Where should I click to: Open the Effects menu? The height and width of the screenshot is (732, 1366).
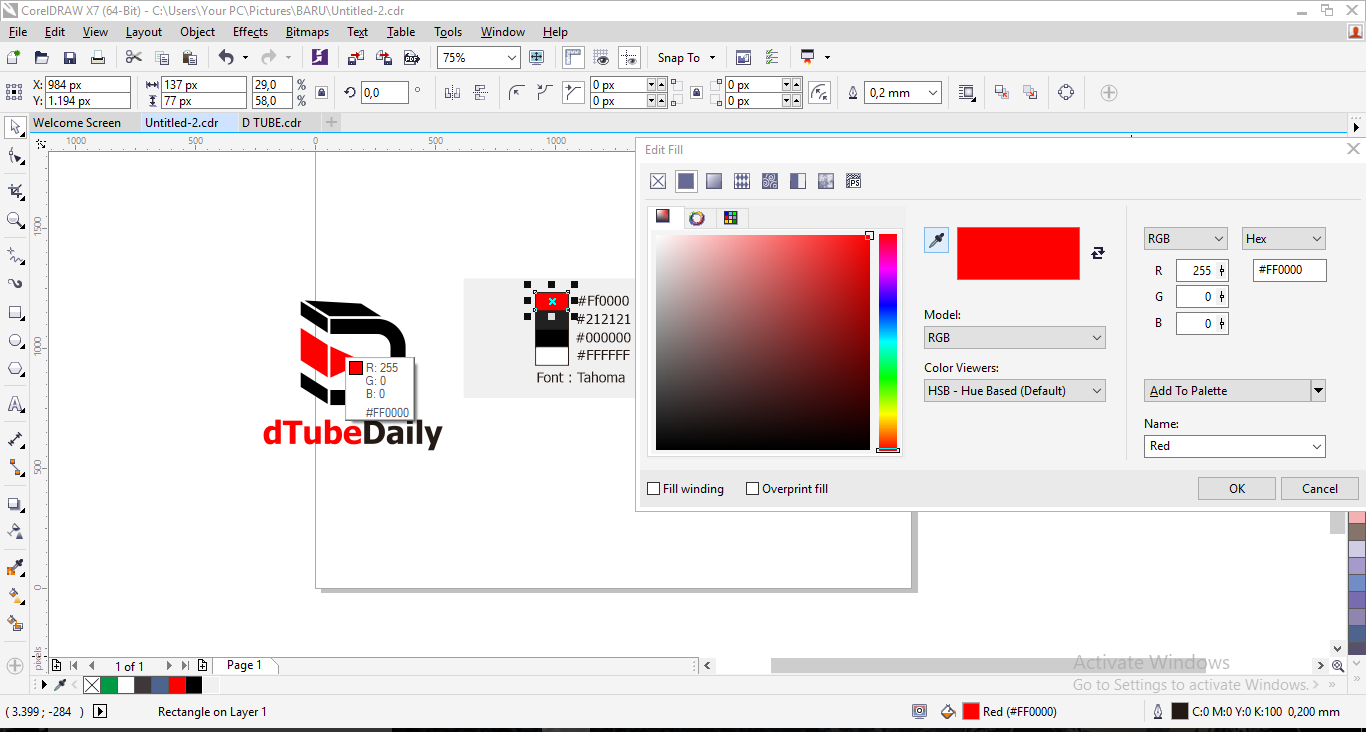[250, 32]
